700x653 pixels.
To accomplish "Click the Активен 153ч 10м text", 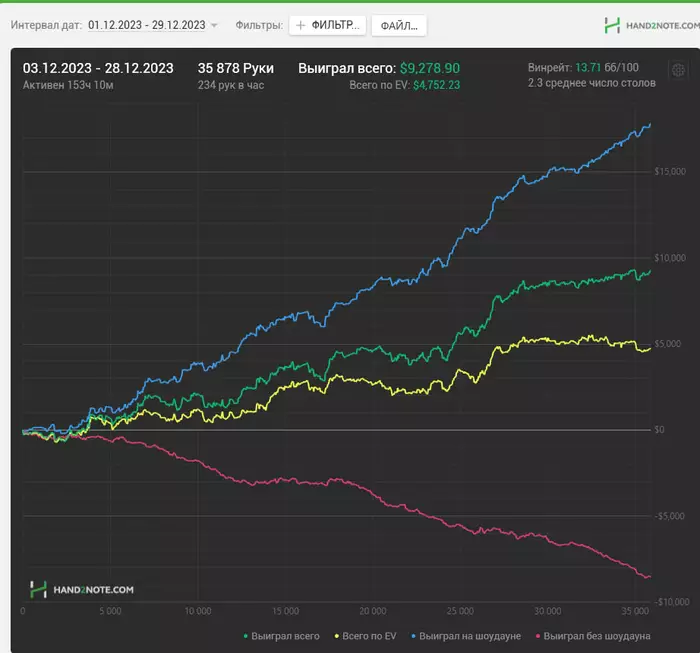I will coord(68,85).
